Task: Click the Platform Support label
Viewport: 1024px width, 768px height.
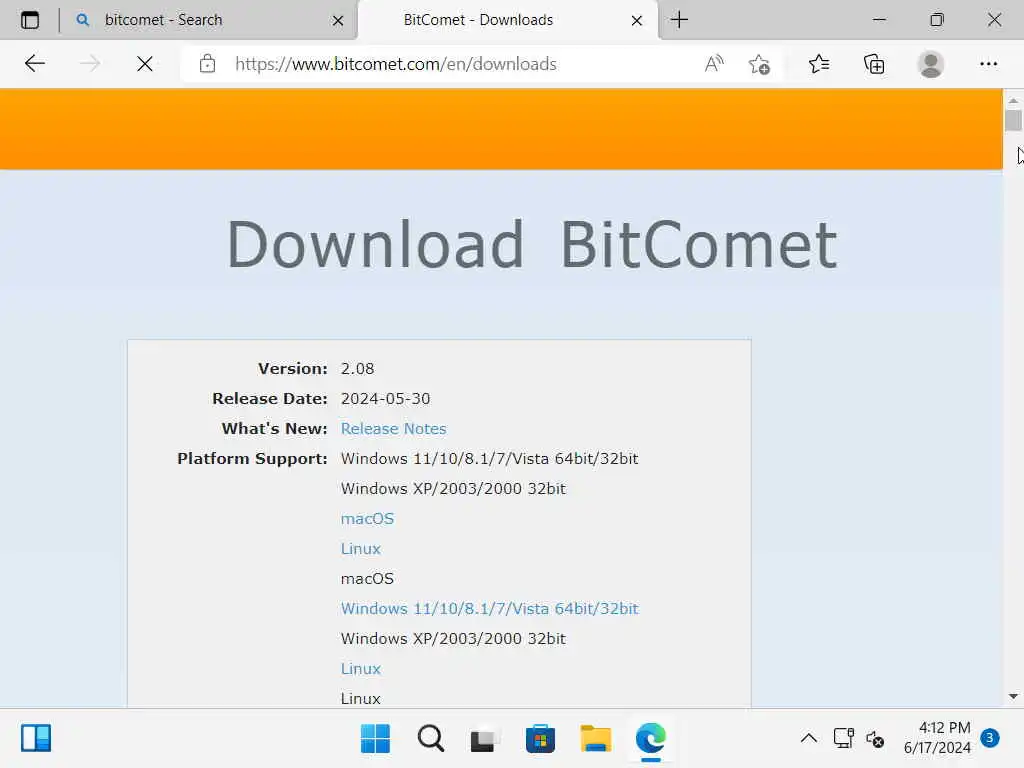Action: click(252, 458)
